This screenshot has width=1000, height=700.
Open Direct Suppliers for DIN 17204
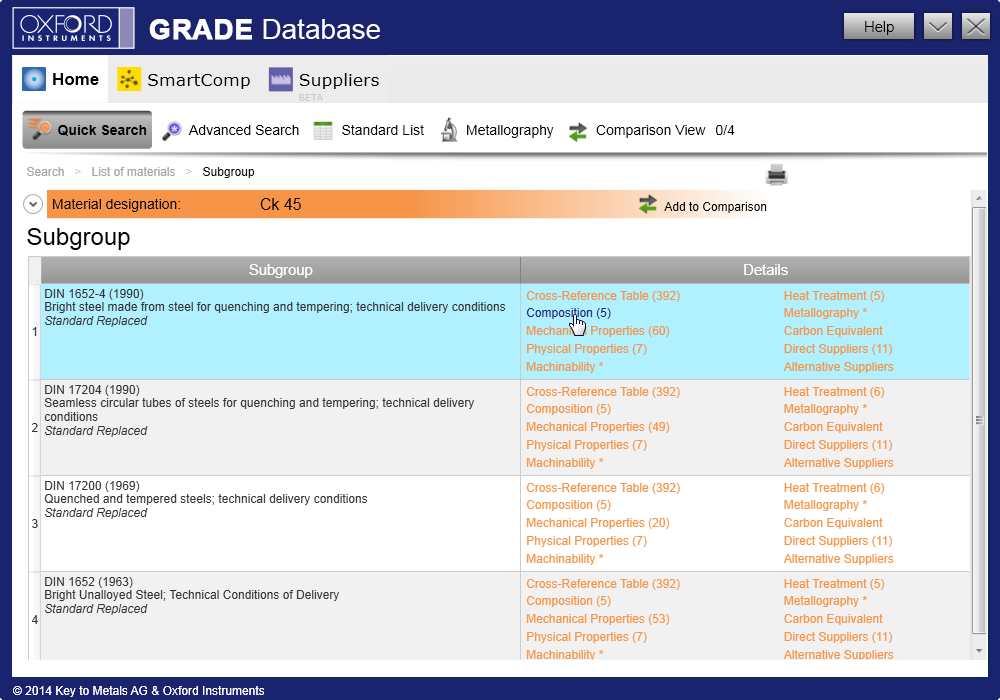[837, 444]
